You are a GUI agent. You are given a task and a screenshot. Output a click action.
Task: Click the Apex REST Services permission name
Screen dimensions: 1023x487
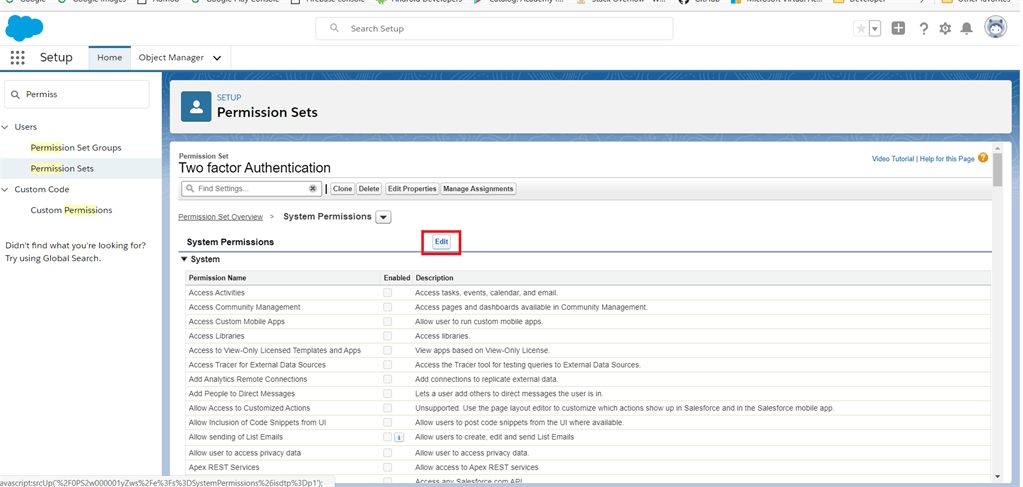click(224, 467)
